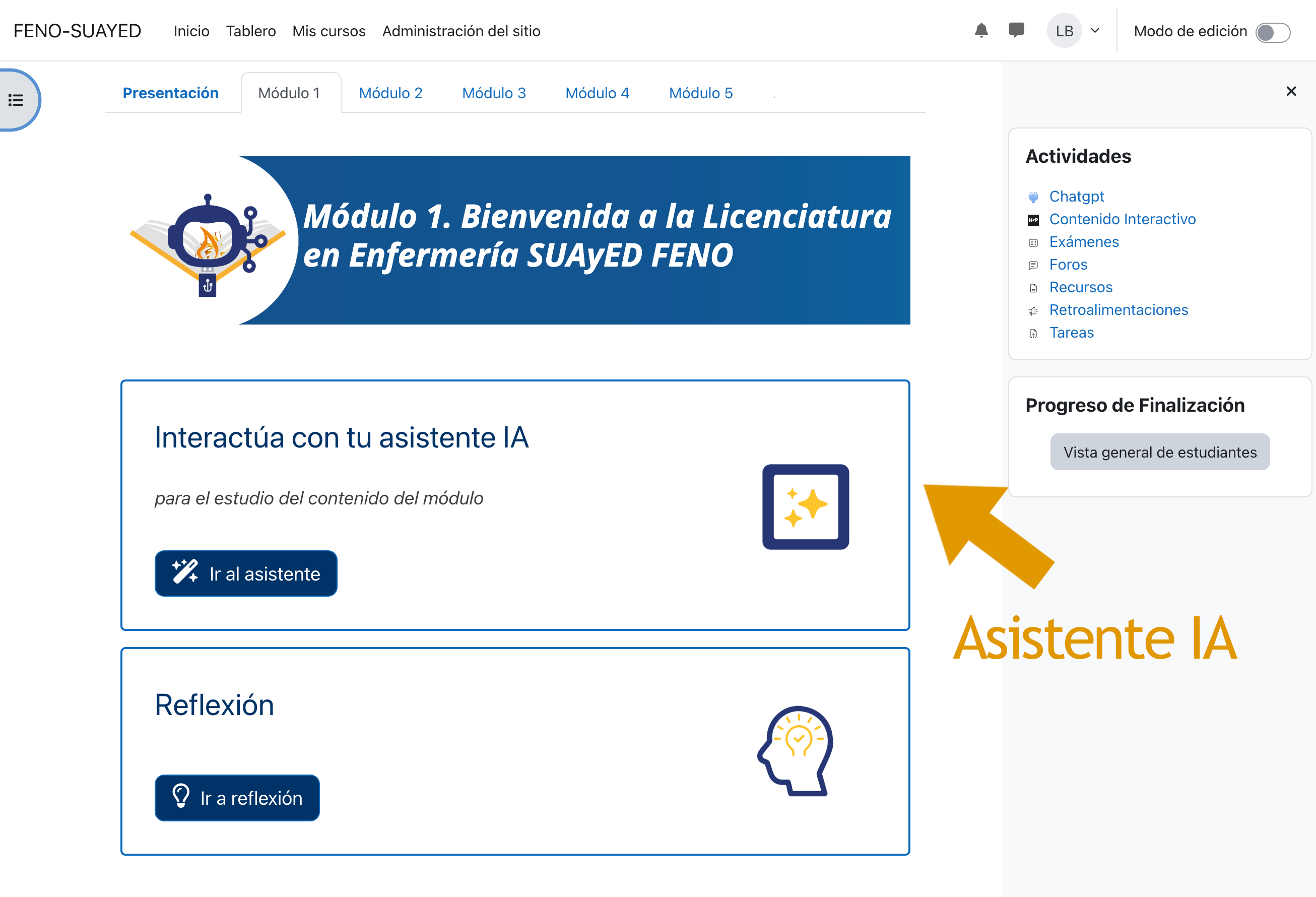Close the block drawer with X
This screenshot has height=897, width=1316.
point(1291,91)
